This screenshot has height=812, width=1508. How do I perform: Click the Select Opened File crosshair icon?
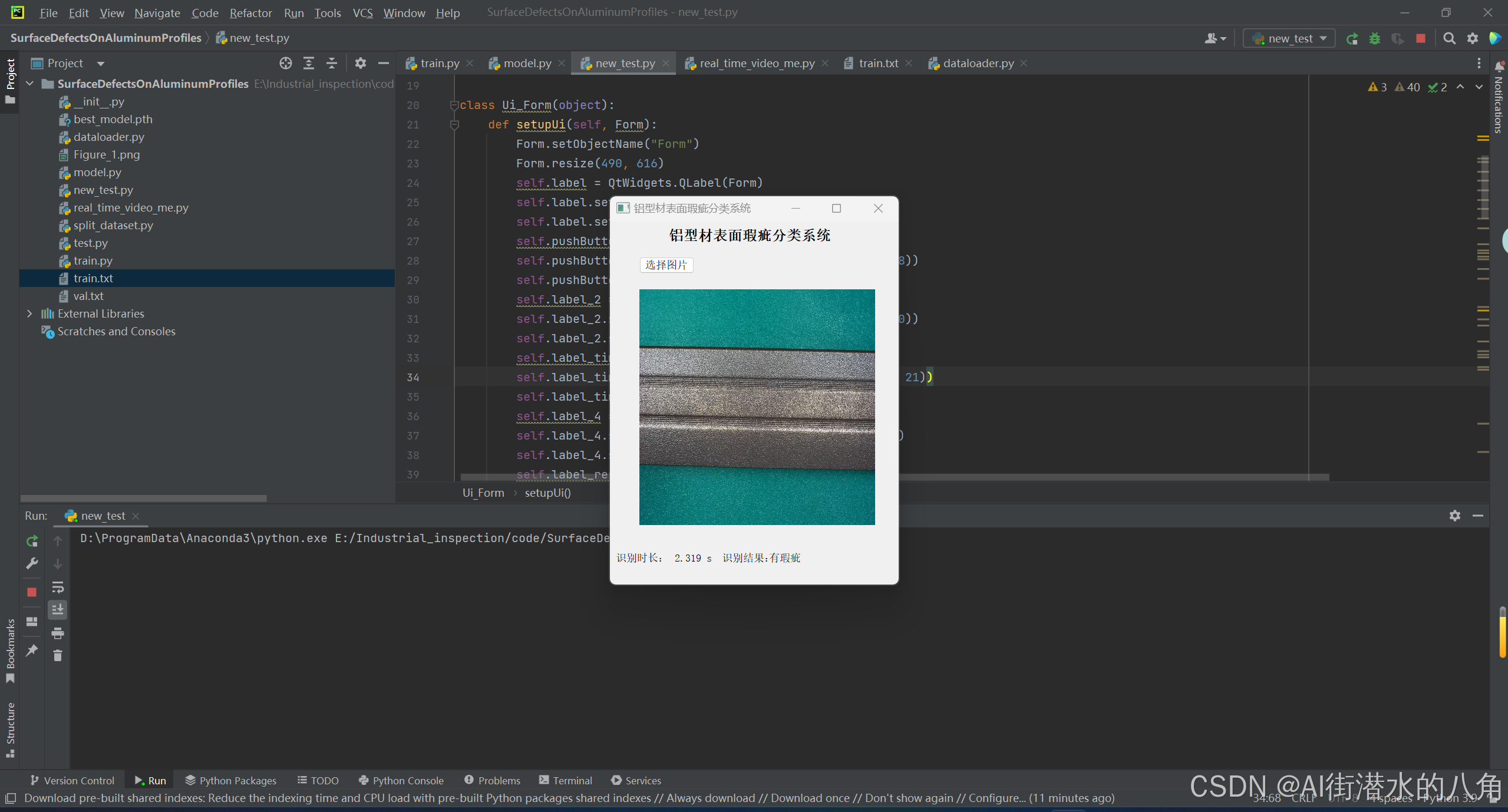point(286,63)
